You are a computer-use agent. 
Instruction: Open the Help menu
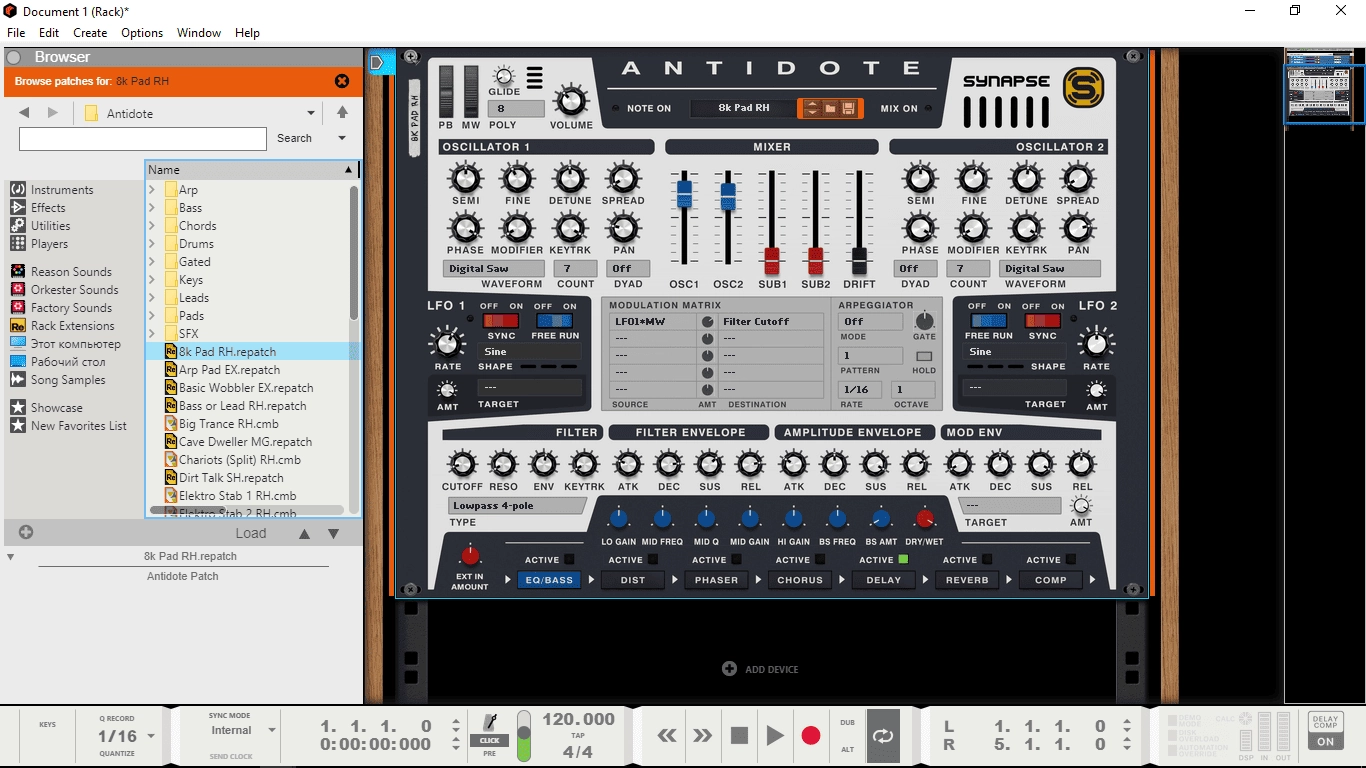click(x=247, y=33)
